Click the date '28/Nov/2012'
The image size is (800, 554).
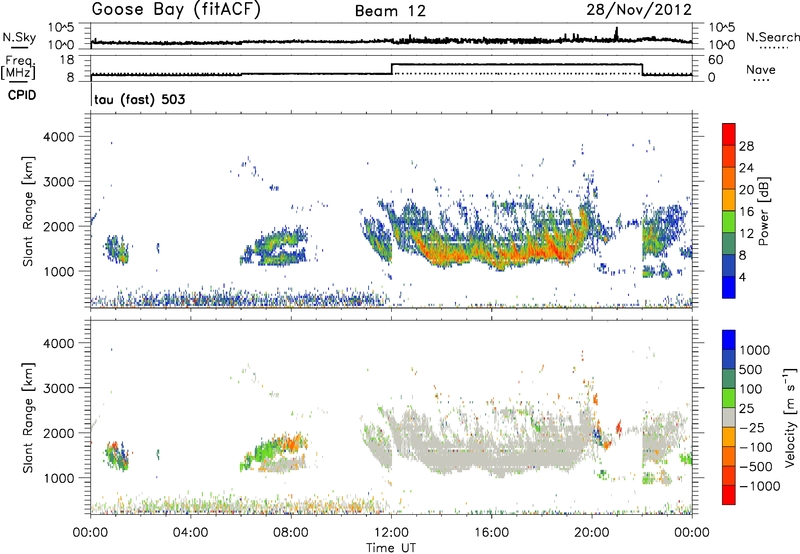point(639,9)
